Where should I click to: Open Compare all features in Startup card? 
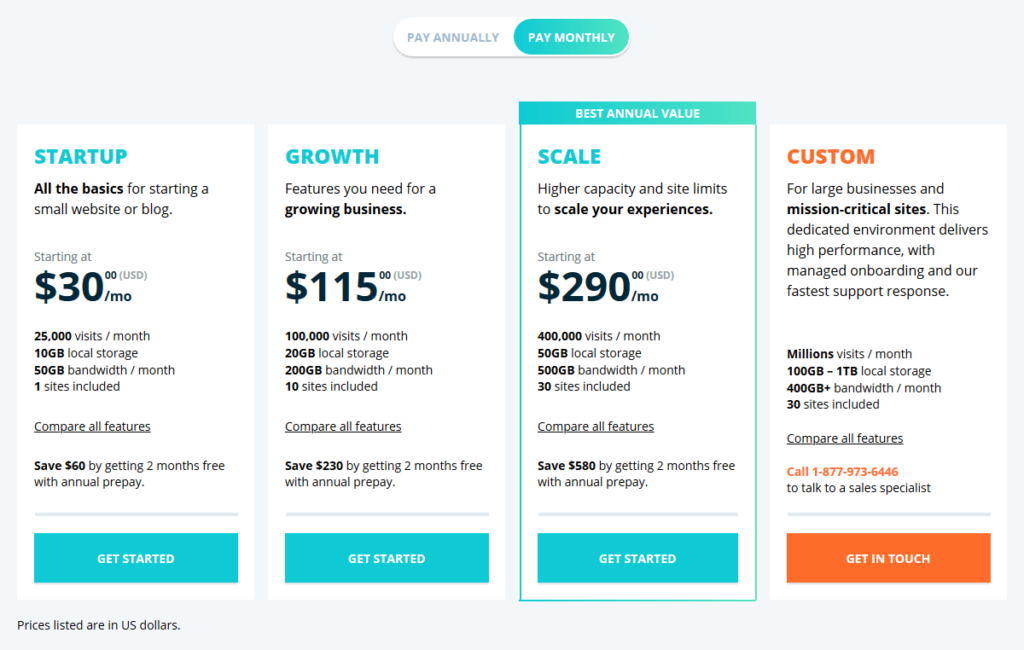tap(92, 427)
